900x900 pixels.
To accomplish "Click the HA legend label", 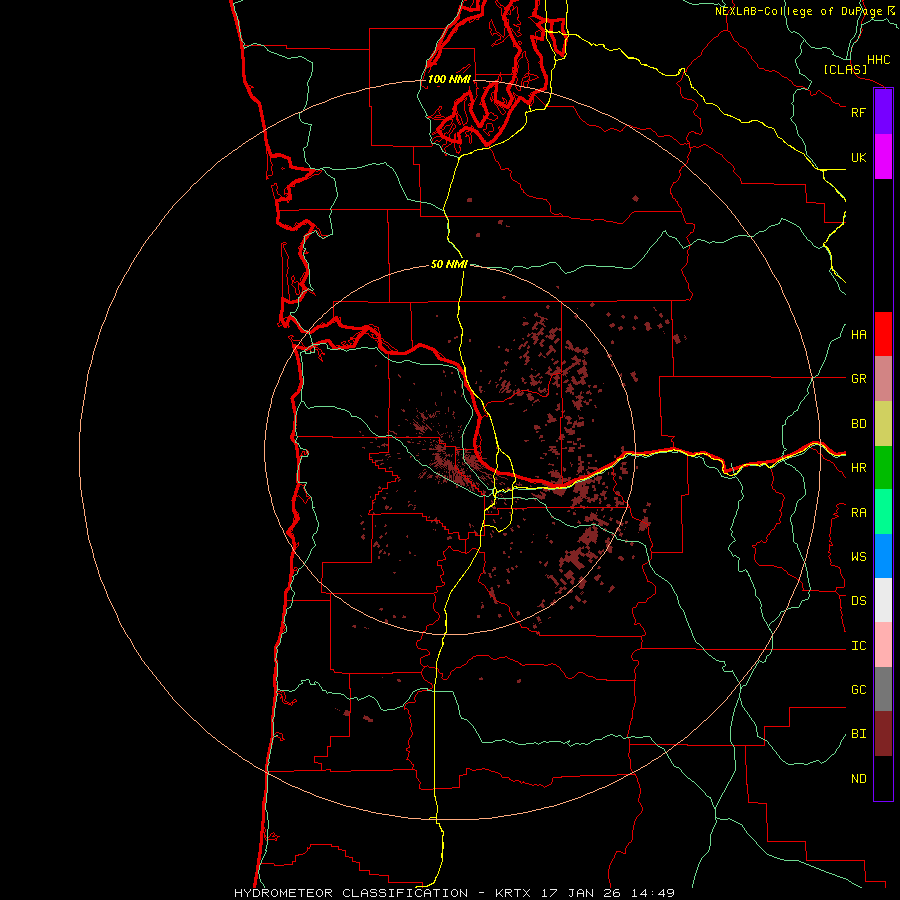I will [858, 335].
